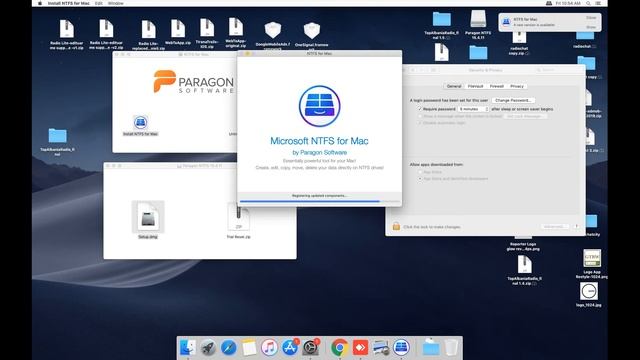Open GoogleMobileAds framework desktop item

273,31
